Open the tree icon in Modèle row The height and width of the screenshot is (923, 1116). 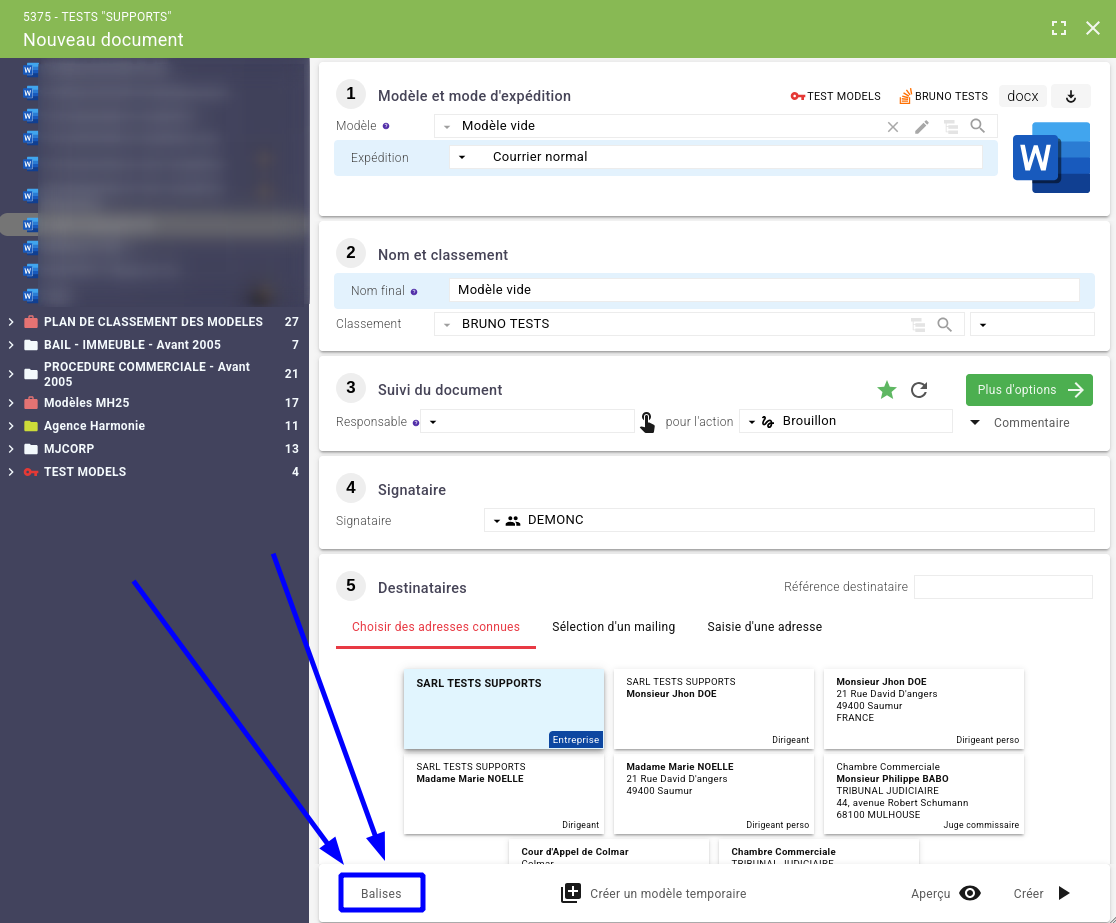pyautogui.click(x=950, y=127)
